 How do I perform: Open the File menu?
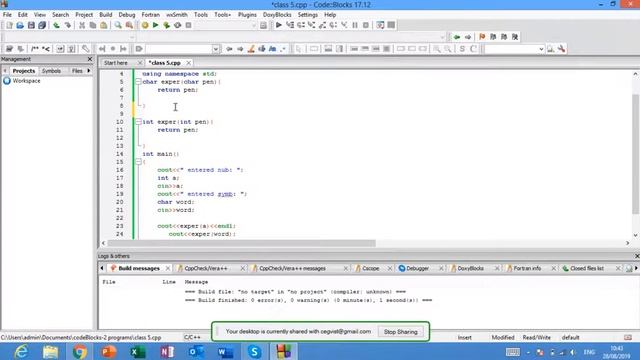pyautogui.click(x=7, y=15)
